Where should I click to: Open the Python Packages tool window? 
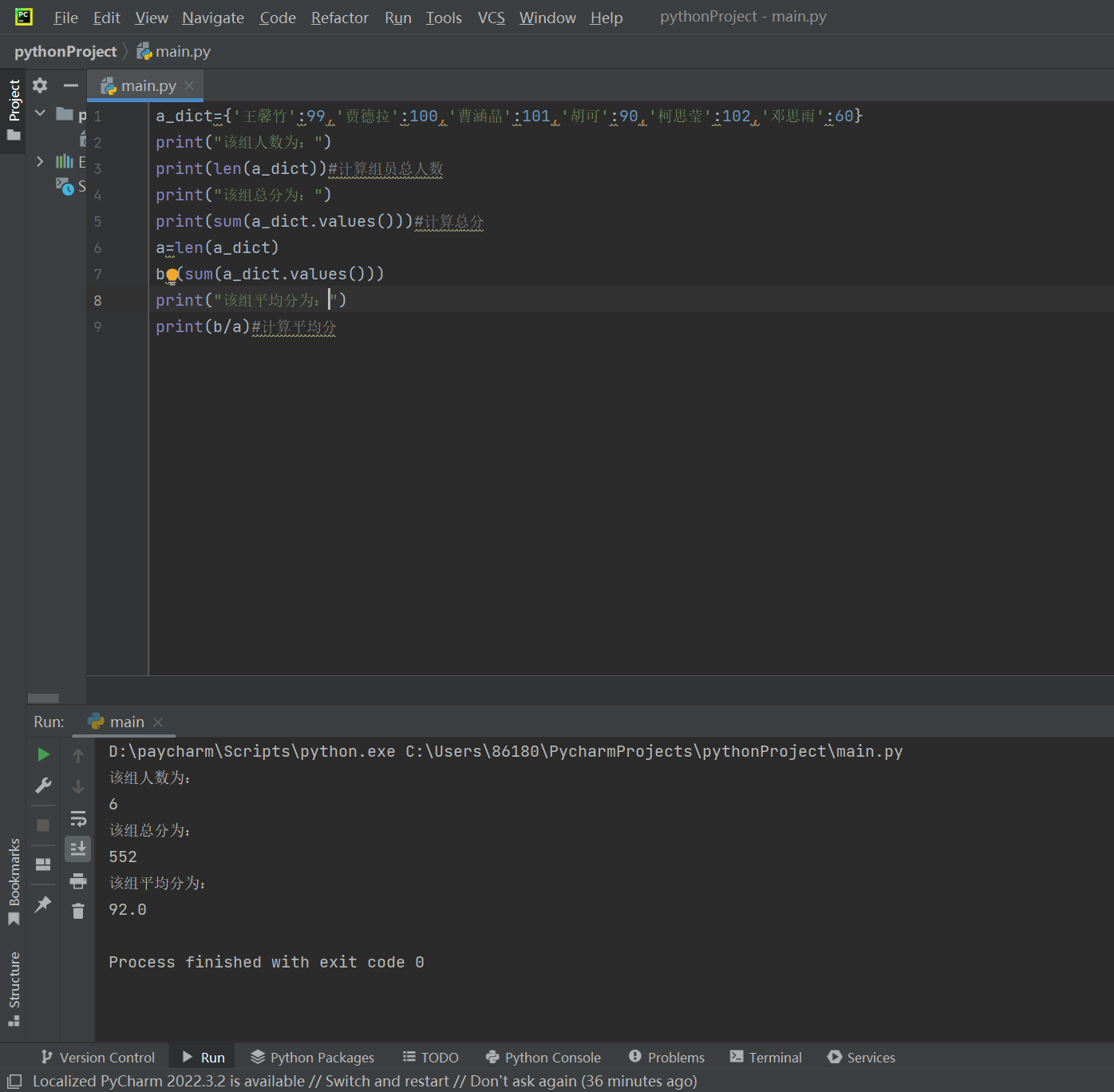[312, 1057]
